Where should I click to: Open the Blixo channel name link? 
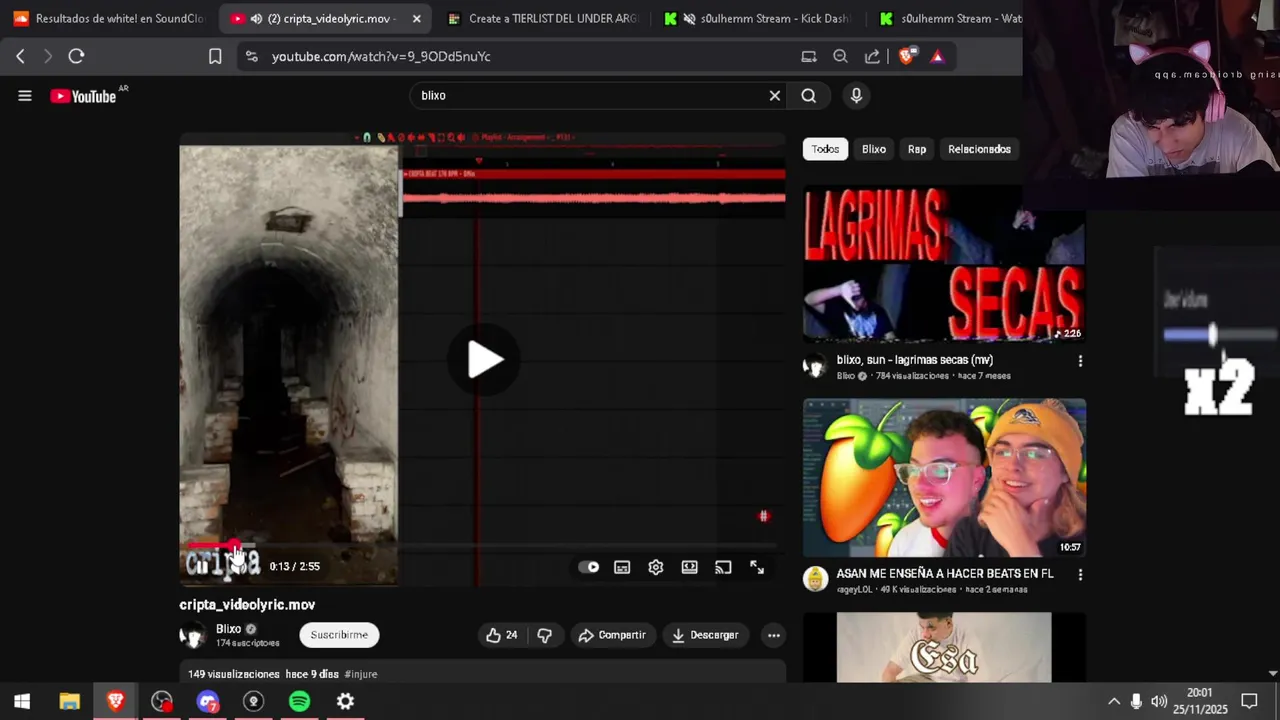point(229,629)
